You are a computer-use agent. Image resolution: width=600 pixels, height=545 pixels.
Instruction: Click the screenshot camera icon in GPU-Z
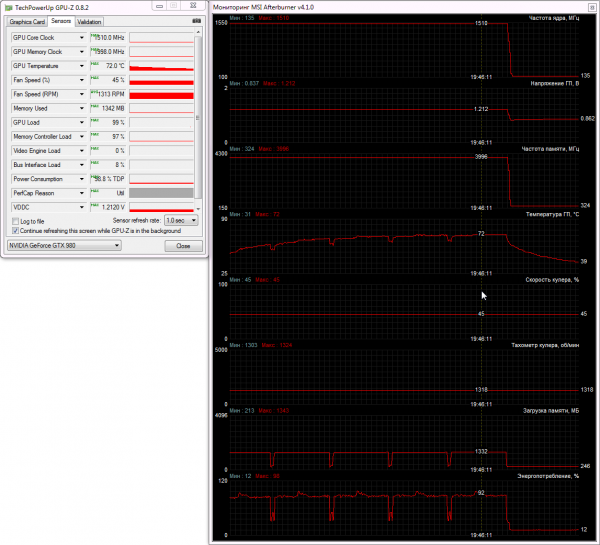[197, 21]
